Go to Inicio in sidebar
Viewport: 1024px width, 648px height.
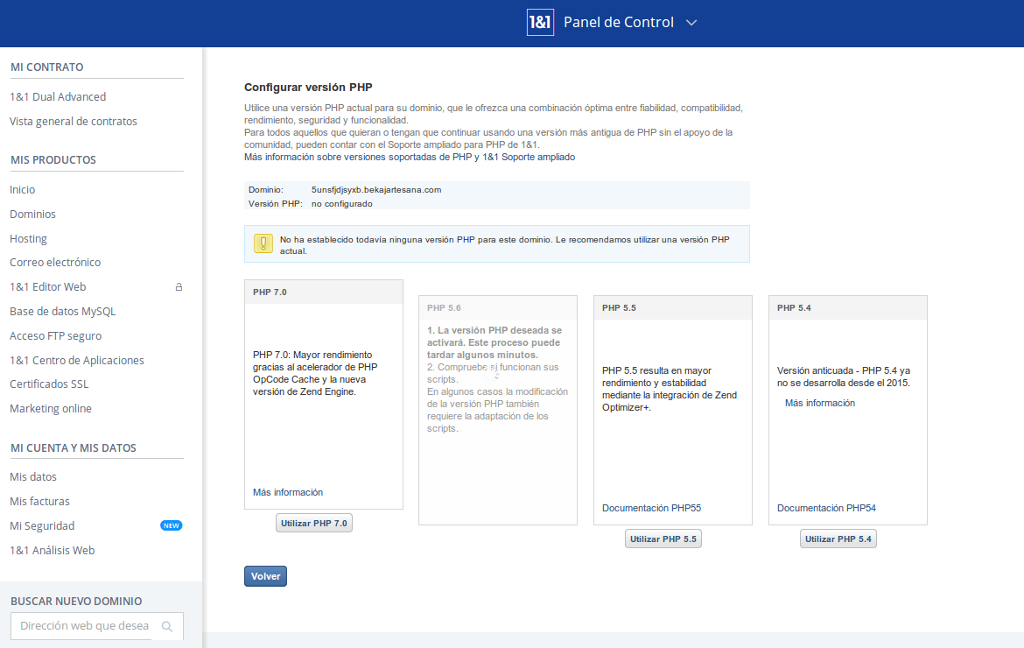click(x=22, y=189)
